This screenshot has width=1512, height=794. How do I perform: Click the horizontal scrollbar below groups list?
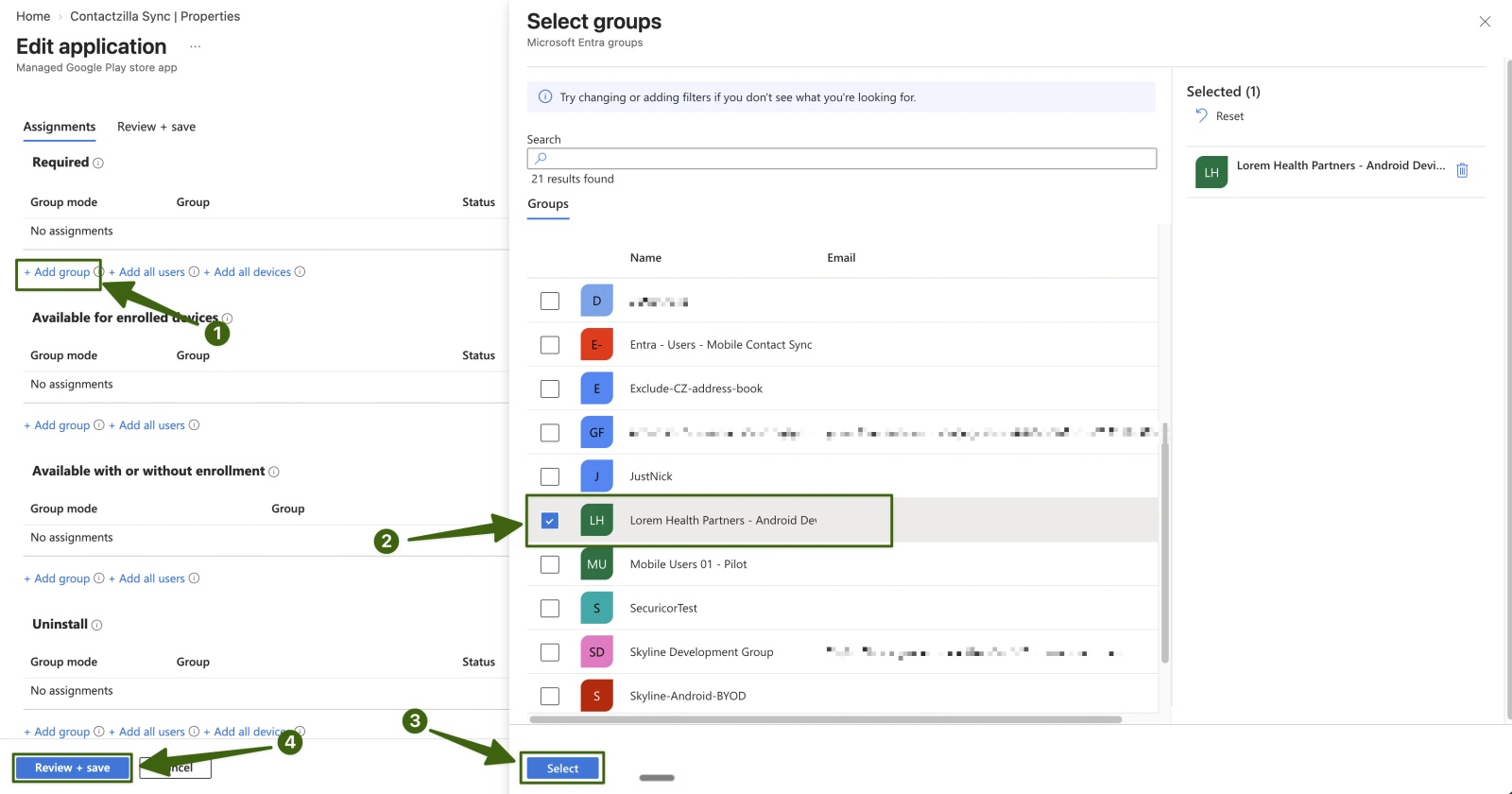pyautogui.click(x=826, y=719)
